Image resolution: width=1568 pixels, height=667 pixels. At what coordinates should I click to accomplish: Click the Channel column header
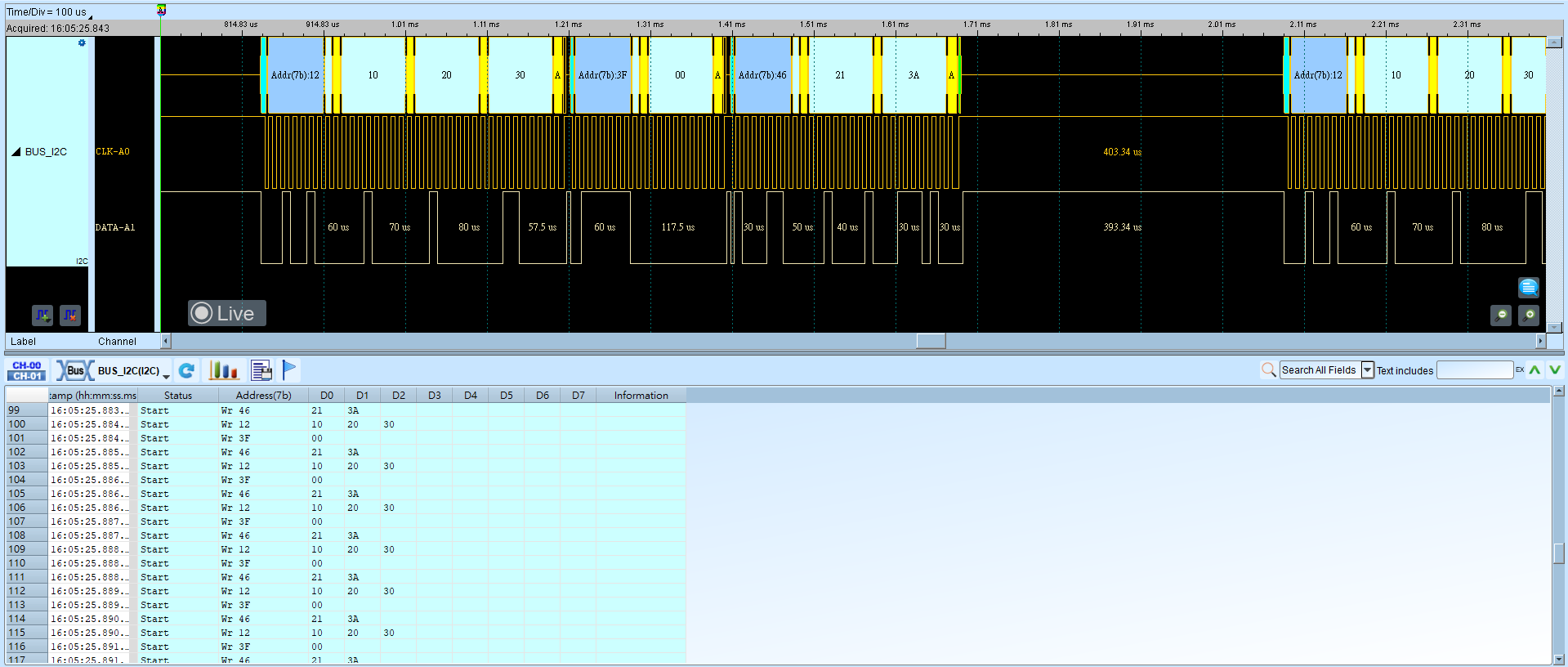tap(117, 342)
